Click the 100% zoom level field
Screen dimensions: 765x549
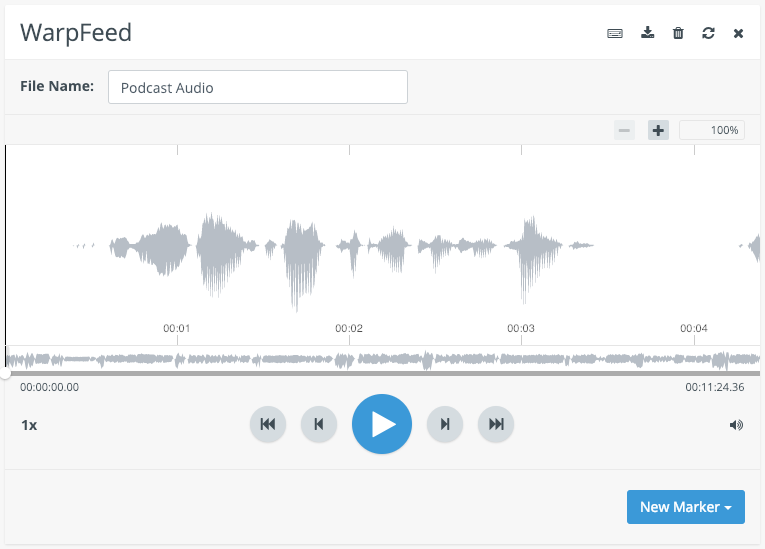(x=712, y=130)
